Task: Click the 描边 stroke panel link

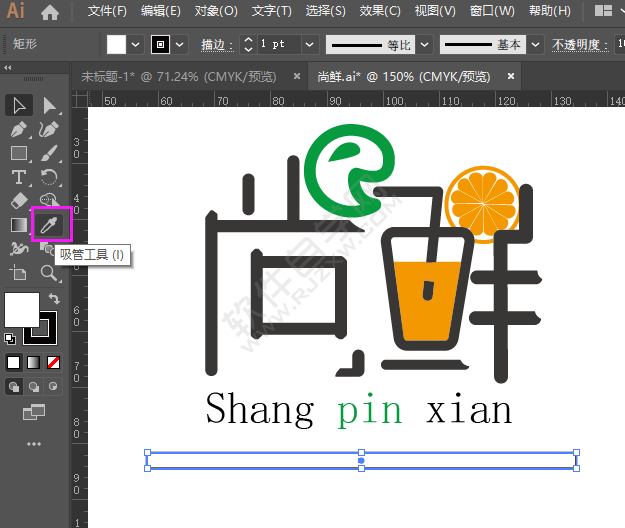Action: pyautogui.click(x=216, y=45)
